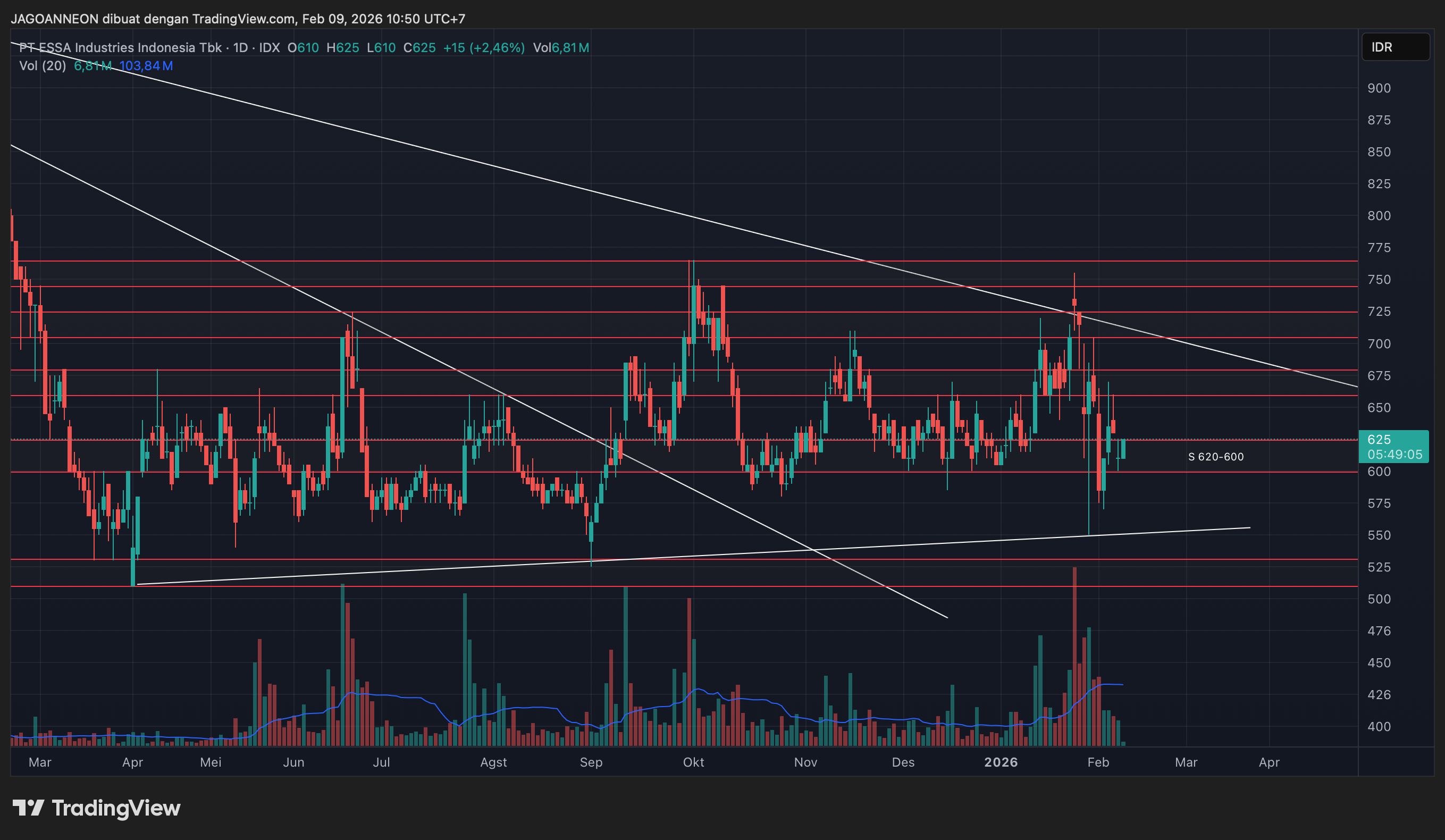Click the 550 price axis label
Screen dimensions: 1445x840
[1379, 535]
